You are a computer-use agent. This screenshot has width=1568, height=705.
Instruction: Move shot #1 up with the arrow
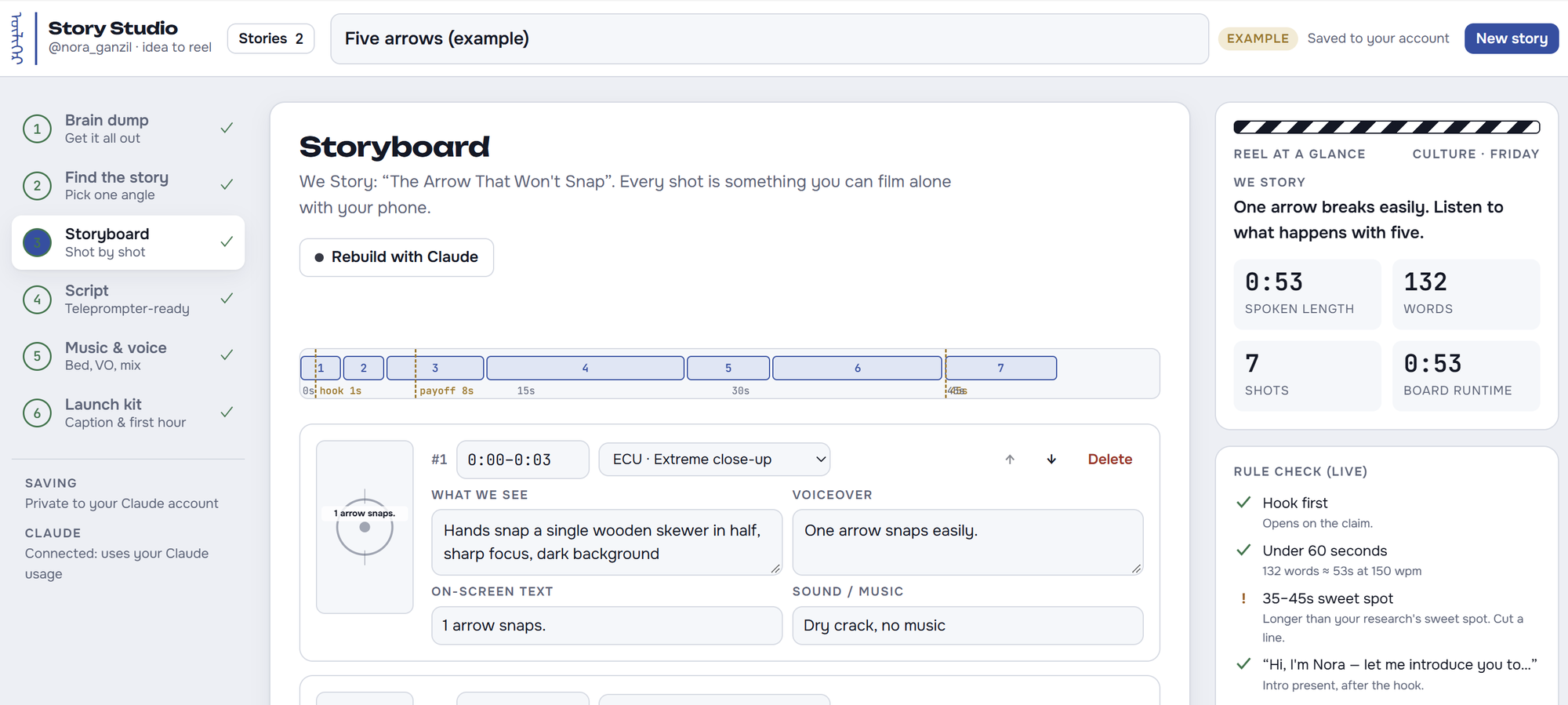(1010, 460)
